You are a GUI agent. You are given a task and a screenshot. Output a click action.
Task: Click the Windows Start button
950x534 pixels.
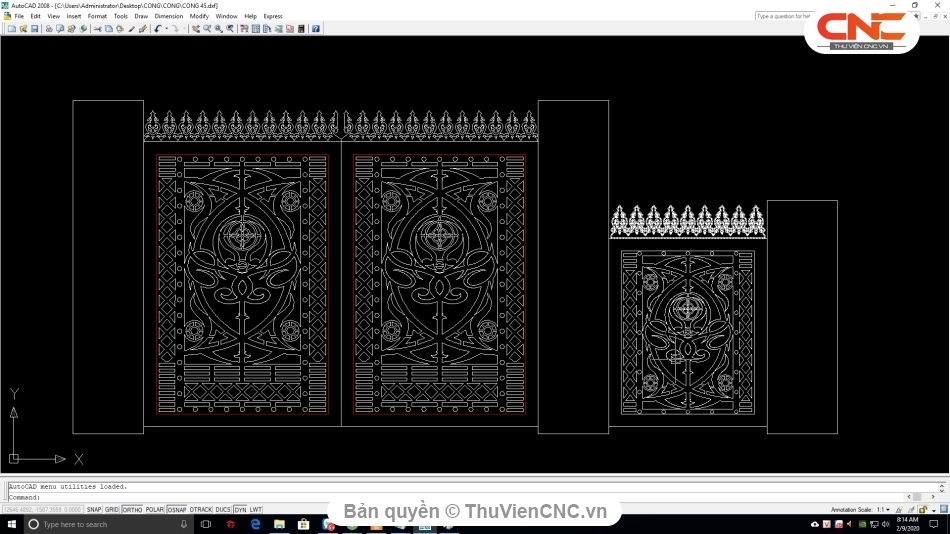12,524
